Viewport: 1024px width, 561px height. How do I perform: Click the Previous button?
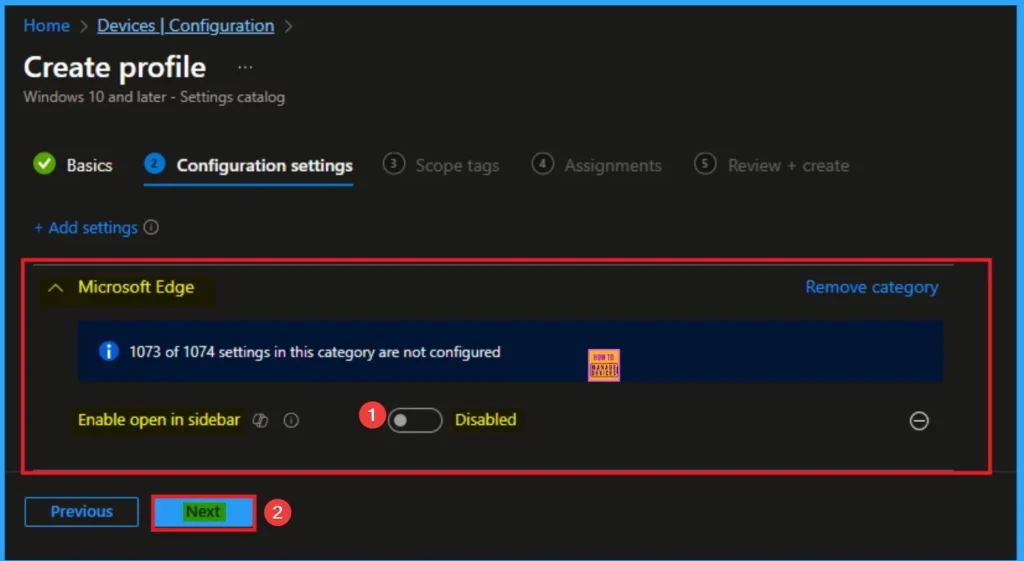click(x=82, y=511)
